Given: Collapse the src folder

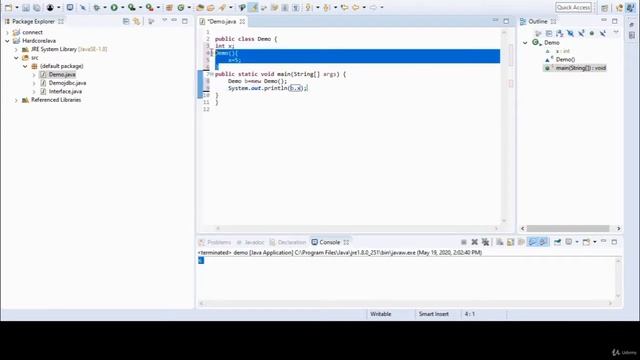Looking at the screenshot, I should [x=16, y=58].
